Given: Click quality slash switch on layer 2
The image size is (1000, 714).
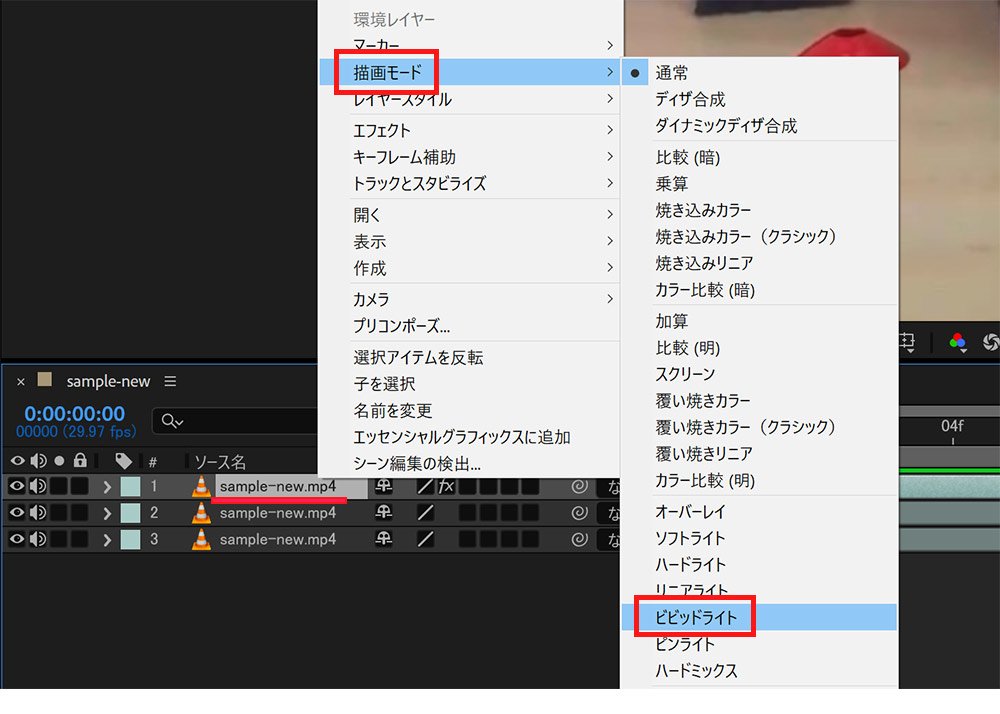Looking at the screenshot, I should pos(425,513).
